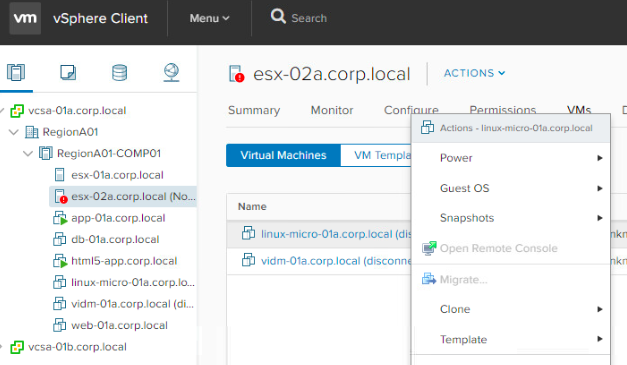This screenshot has height=365, width=627.
Task: Expand Snapshots submenu arrow
Action: pos(600,218)
